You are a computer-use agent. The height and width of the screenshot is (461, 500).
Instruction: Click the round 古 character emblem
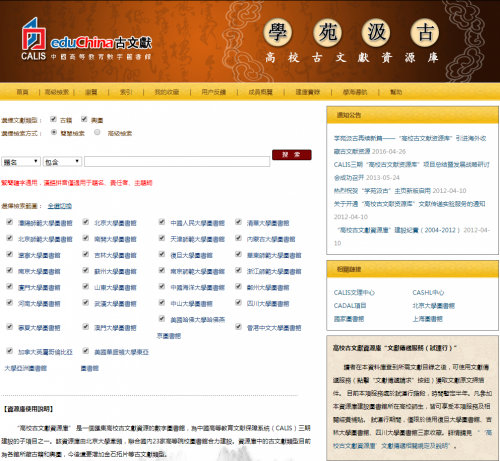coord(425,33)
